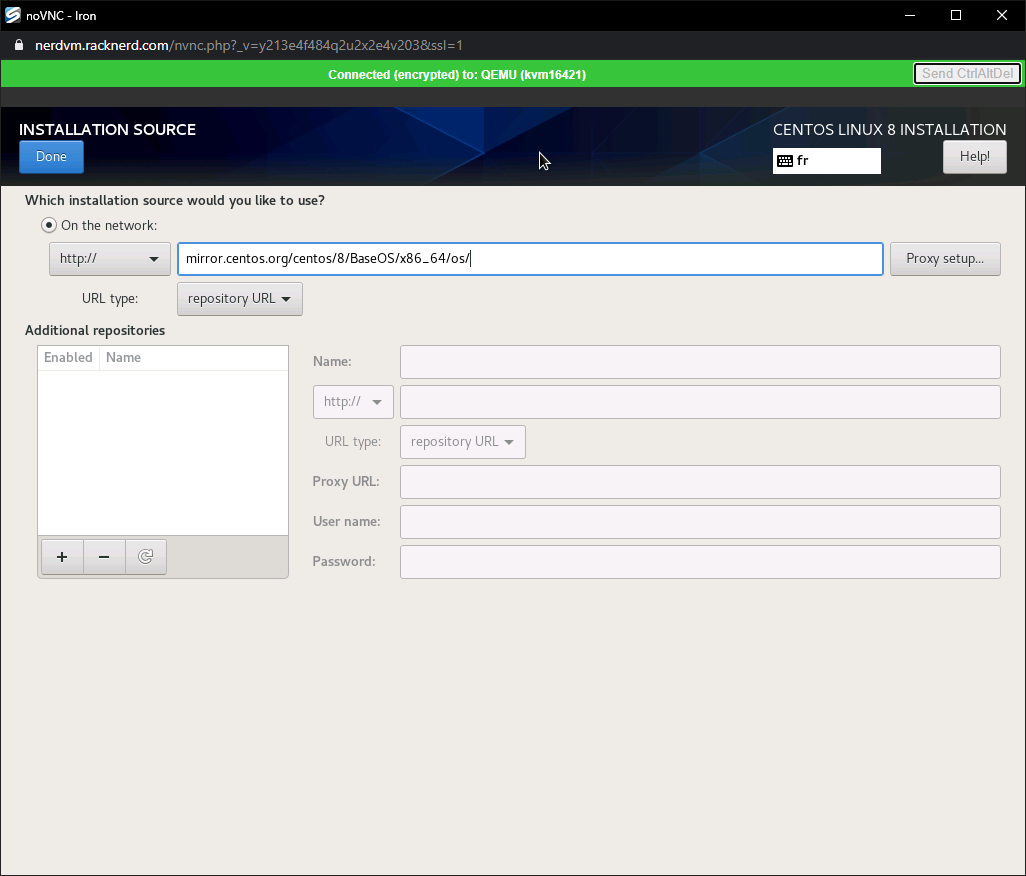This screenshot has height=876, width=1026.
Task: Click the Password input field
Action: tap(700, 562)
